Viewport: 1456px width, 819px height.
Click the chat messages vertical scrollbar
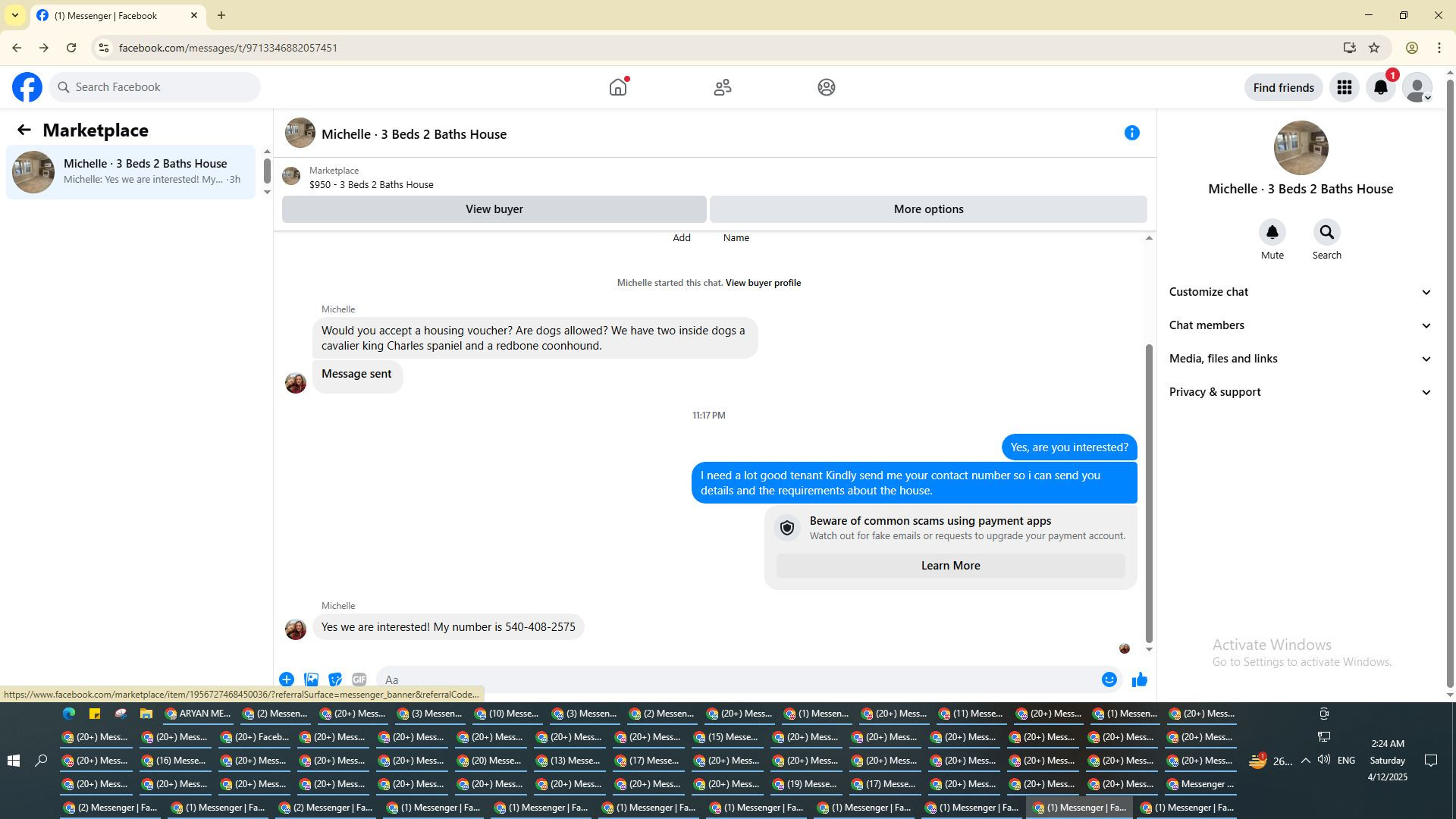[1149, 493]
